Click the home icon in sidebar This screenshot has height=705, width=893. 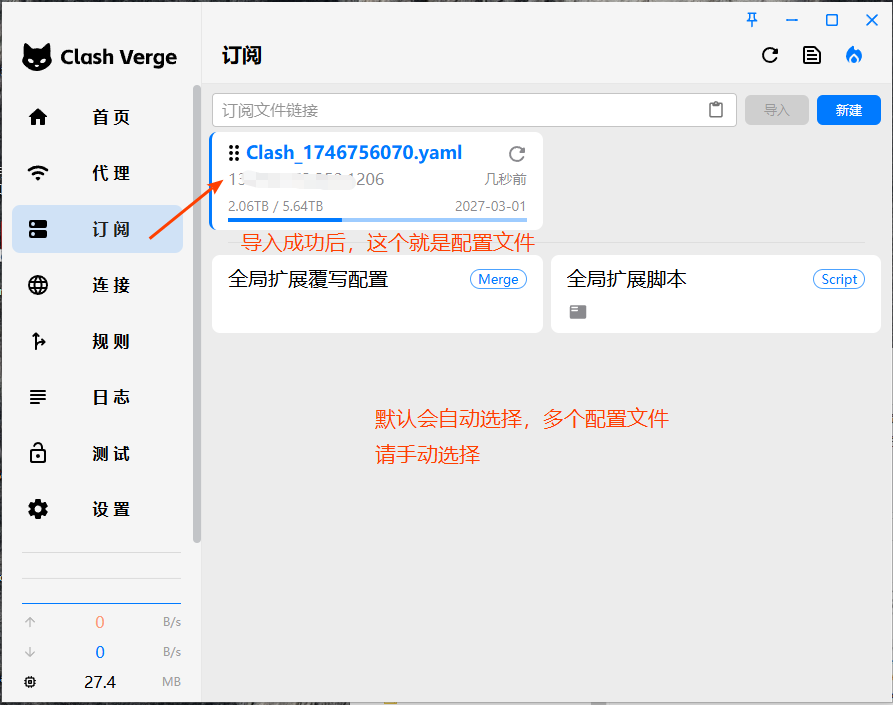click(x=38, y=117)
